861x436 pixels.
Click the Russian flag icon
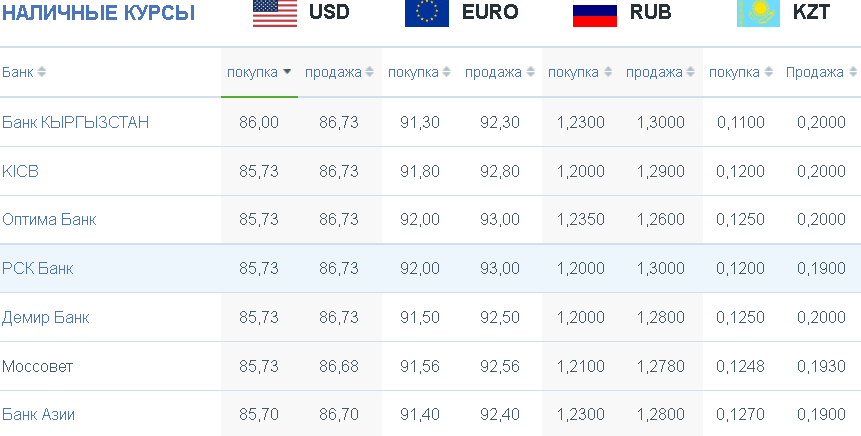595,13
